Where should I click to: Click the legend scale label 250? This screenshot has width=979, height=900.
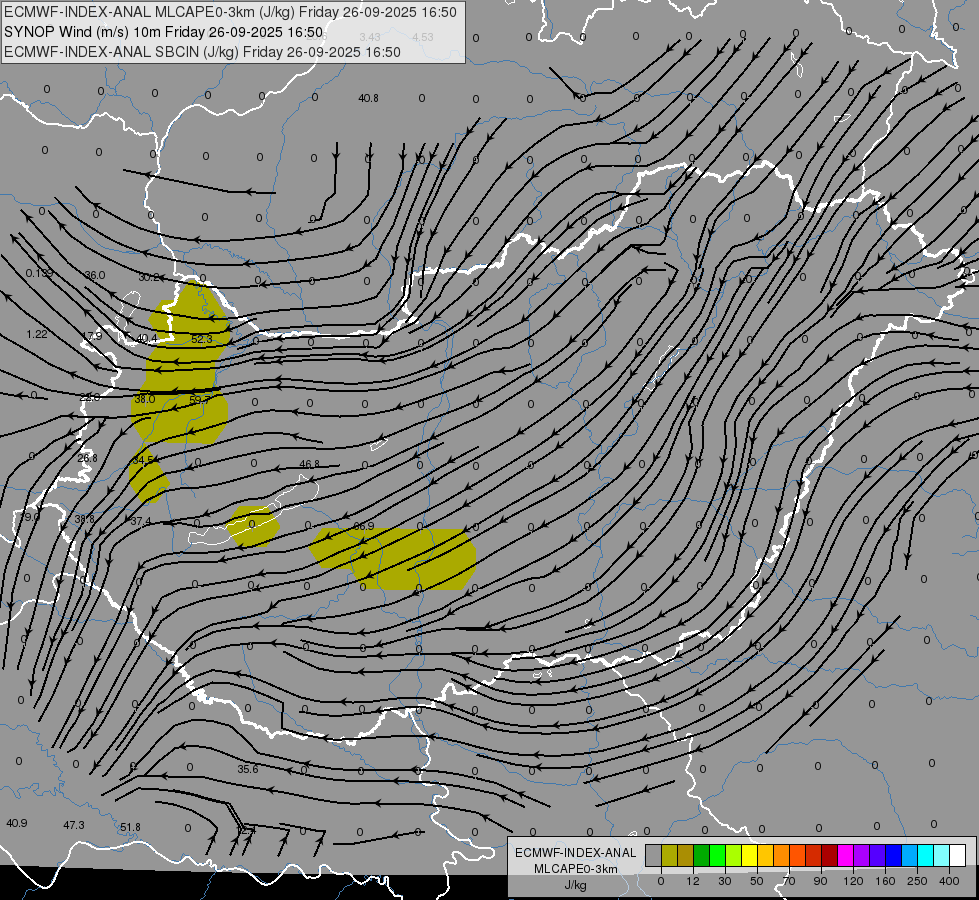(917, 881)
